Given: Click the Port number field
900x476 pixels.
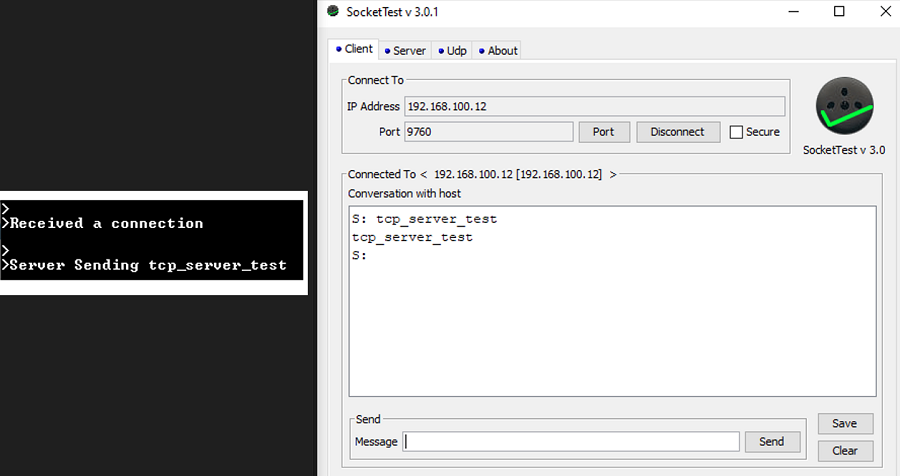Looking at the screenshot, I should click(488, 131).
